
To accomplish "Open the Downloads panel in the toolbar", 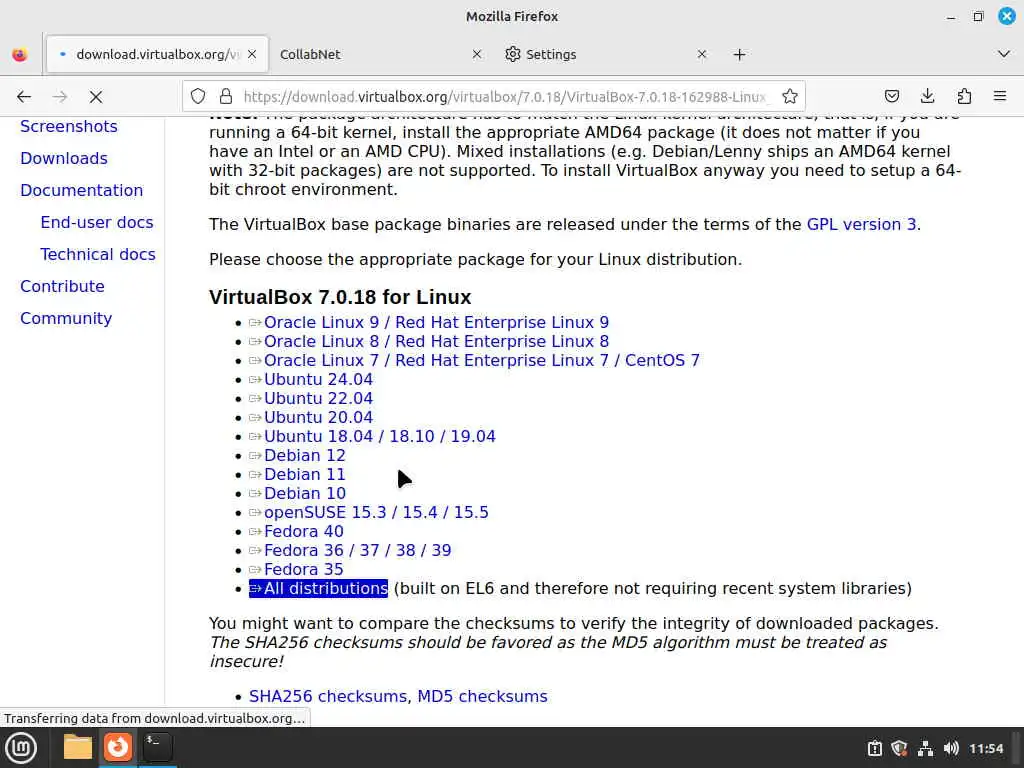I will (927, 97).
